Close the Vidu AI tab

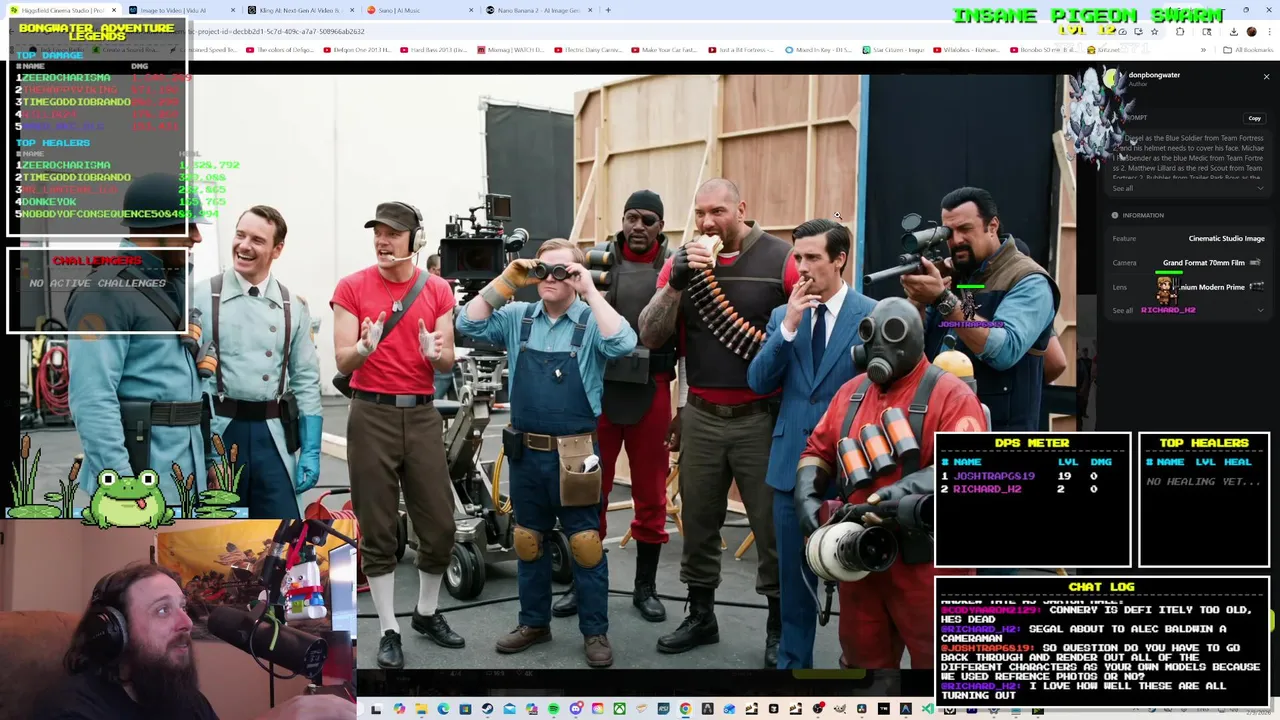pyautogui.click(x=233, y=10)
